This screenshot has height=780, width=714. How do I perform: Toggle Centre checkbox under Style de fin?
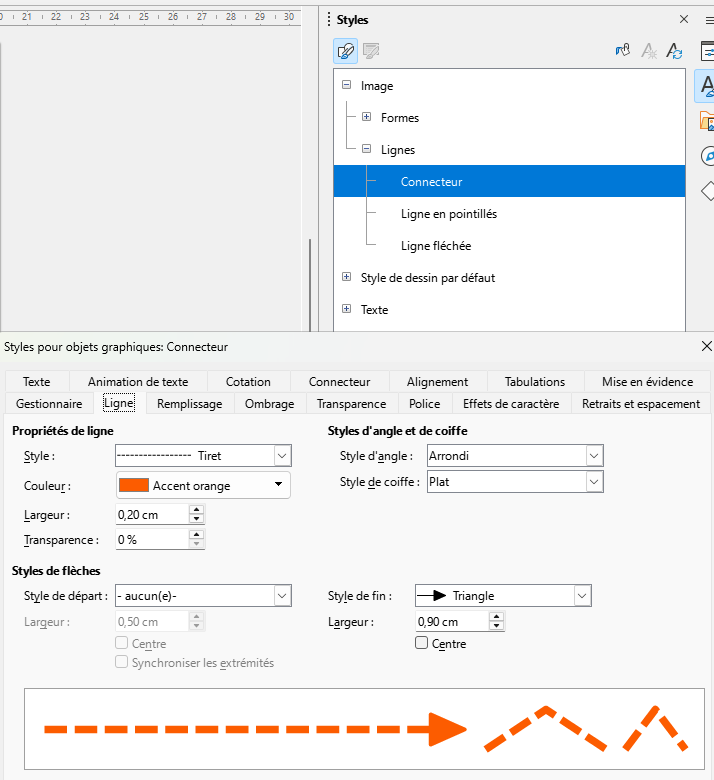421,643
